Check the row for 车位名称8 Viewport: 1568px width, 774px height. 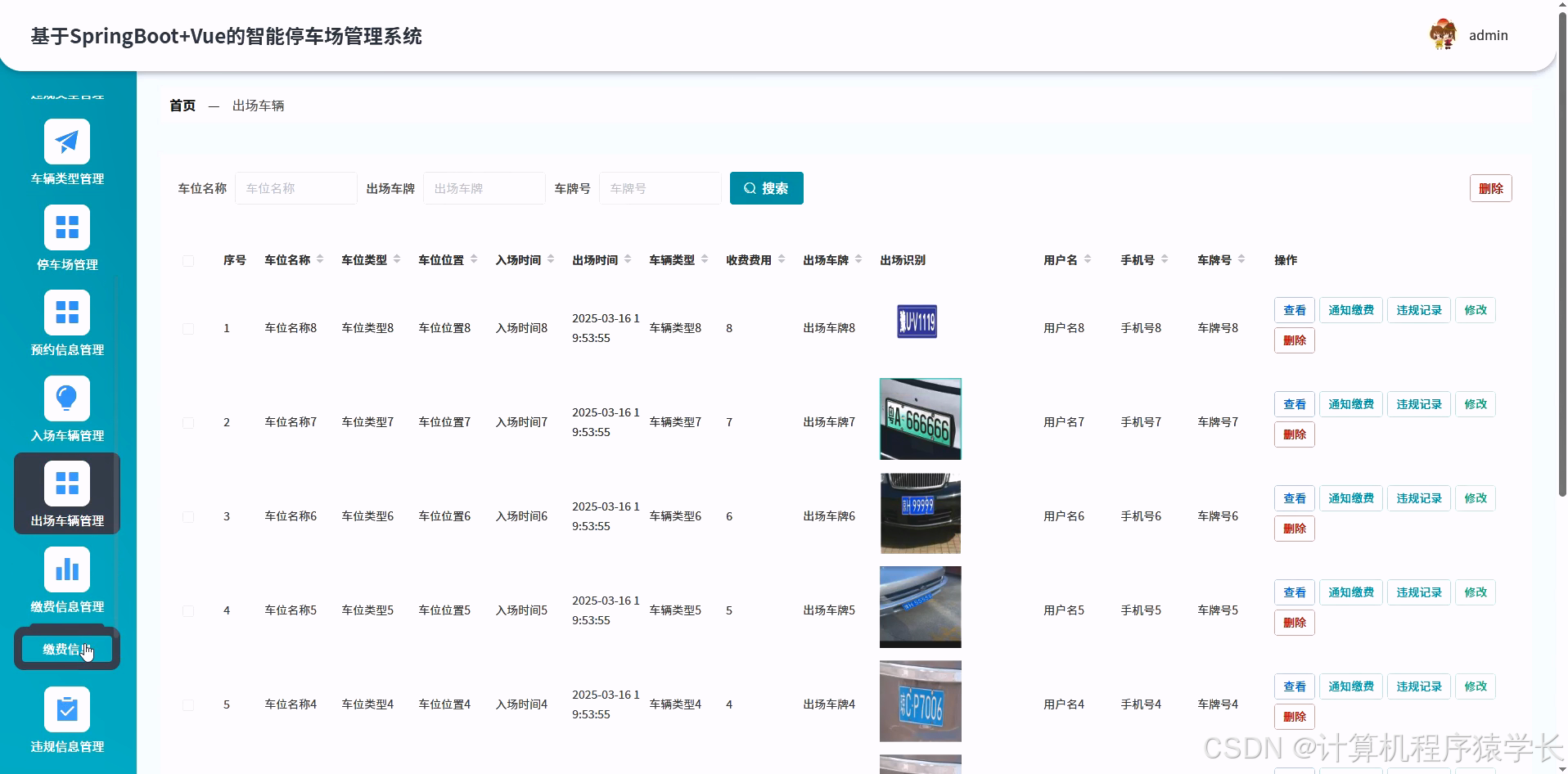(x=188, y=329)
